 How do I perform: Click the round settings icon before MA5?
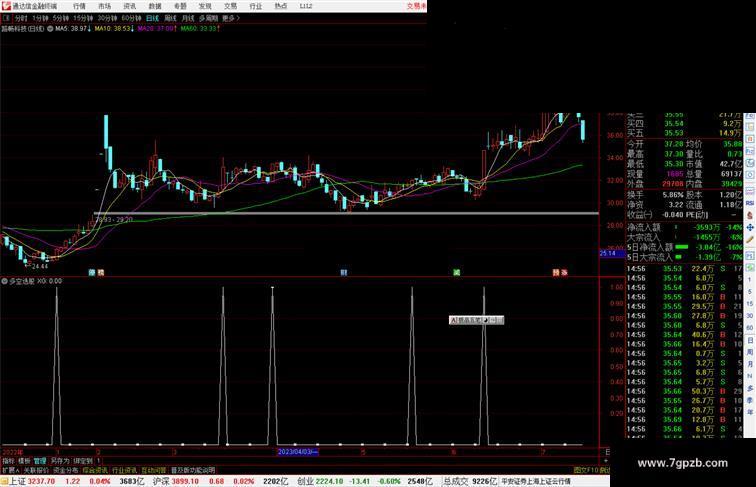(x=50, y=29)
